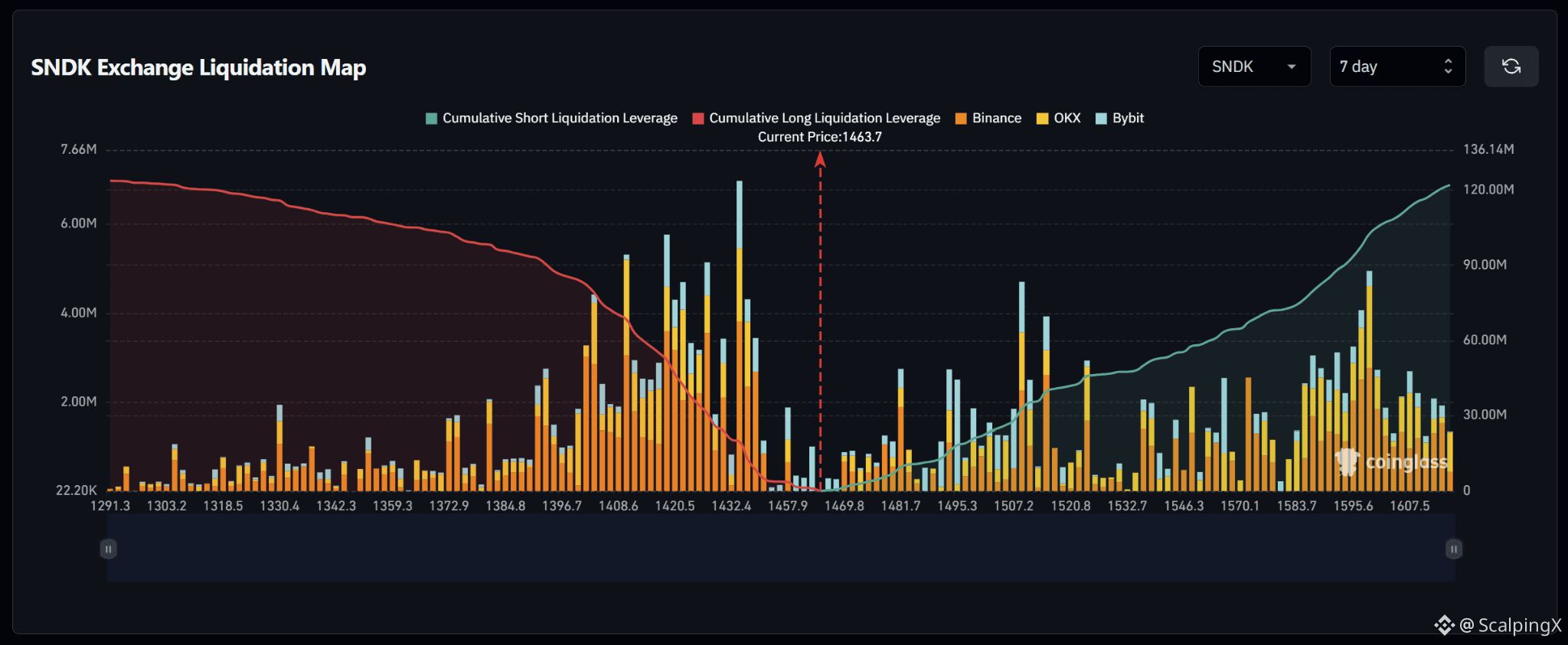Open the SNDK symbol dropdown
Image resolution: width=1568 pixels, height=645 pixels.
(1254, 67)
